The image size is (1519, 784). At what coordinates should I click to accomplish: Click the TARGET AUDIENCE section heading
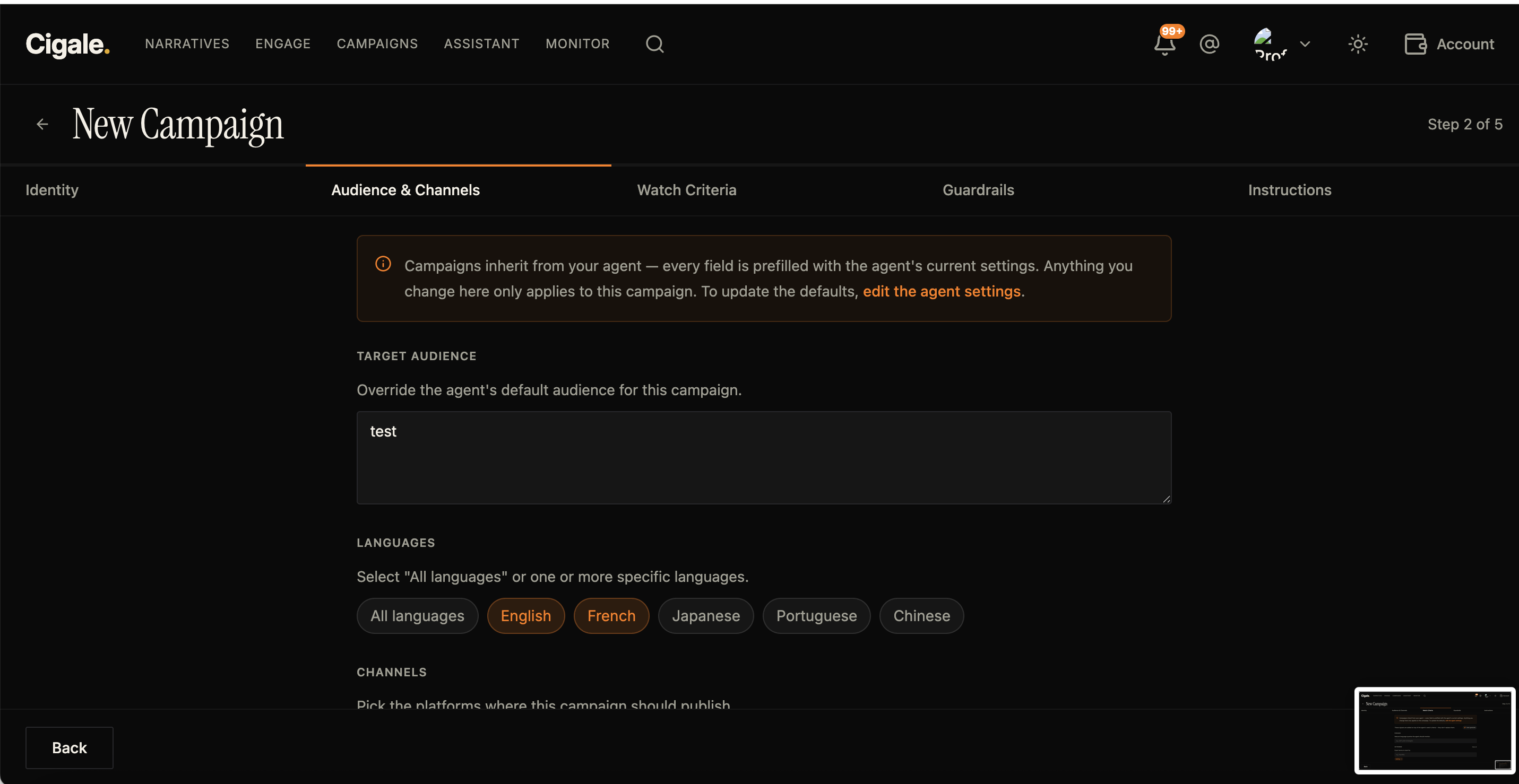pyautogui.click(x=416, y=356)
